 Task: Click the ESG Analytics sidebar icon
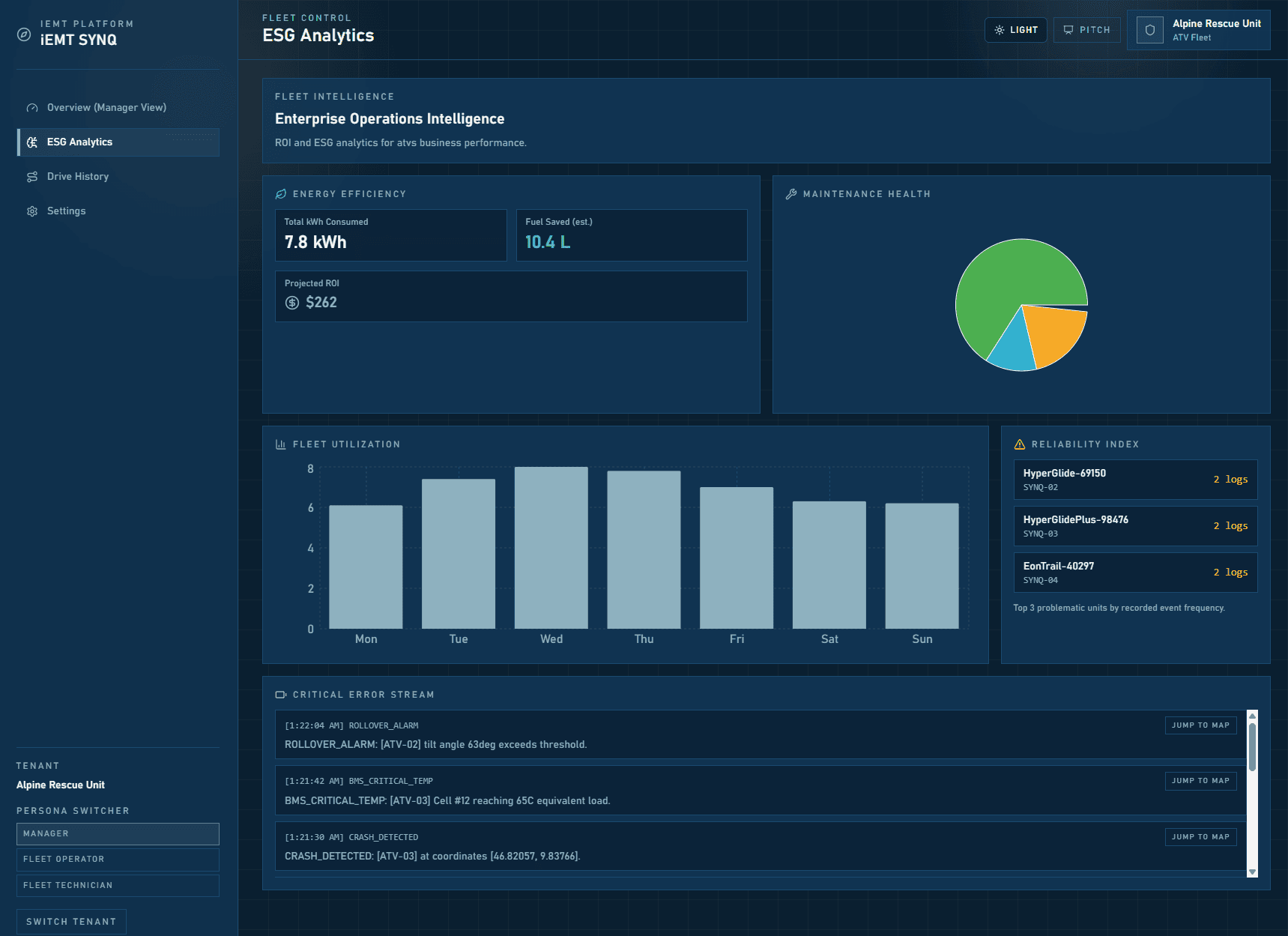click(x=32, y=142)
